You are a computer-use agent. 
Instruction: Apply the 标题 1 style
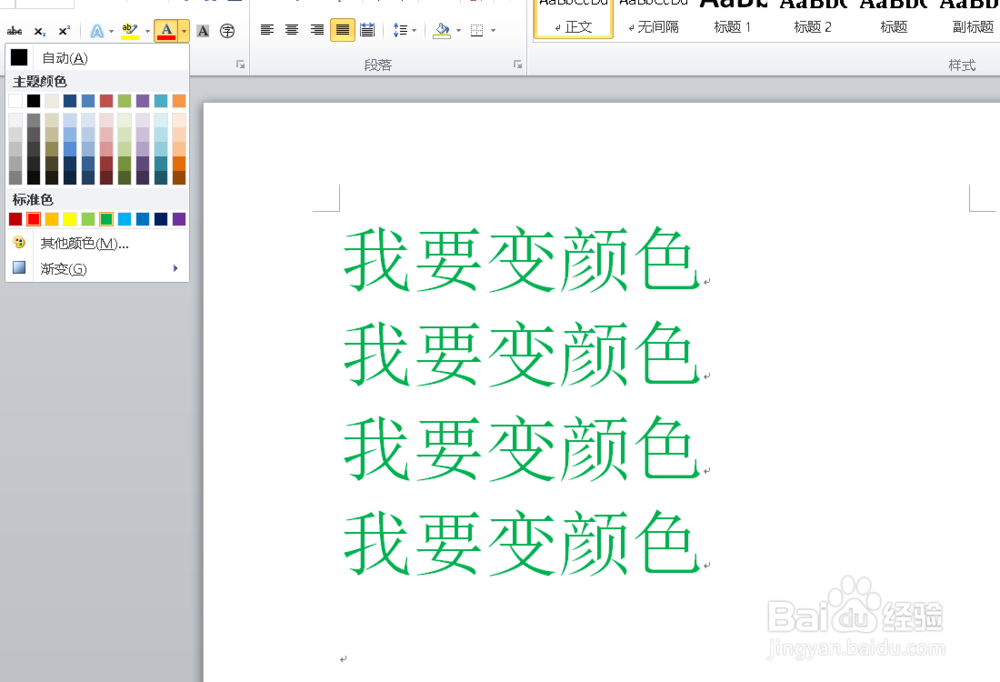732,26
